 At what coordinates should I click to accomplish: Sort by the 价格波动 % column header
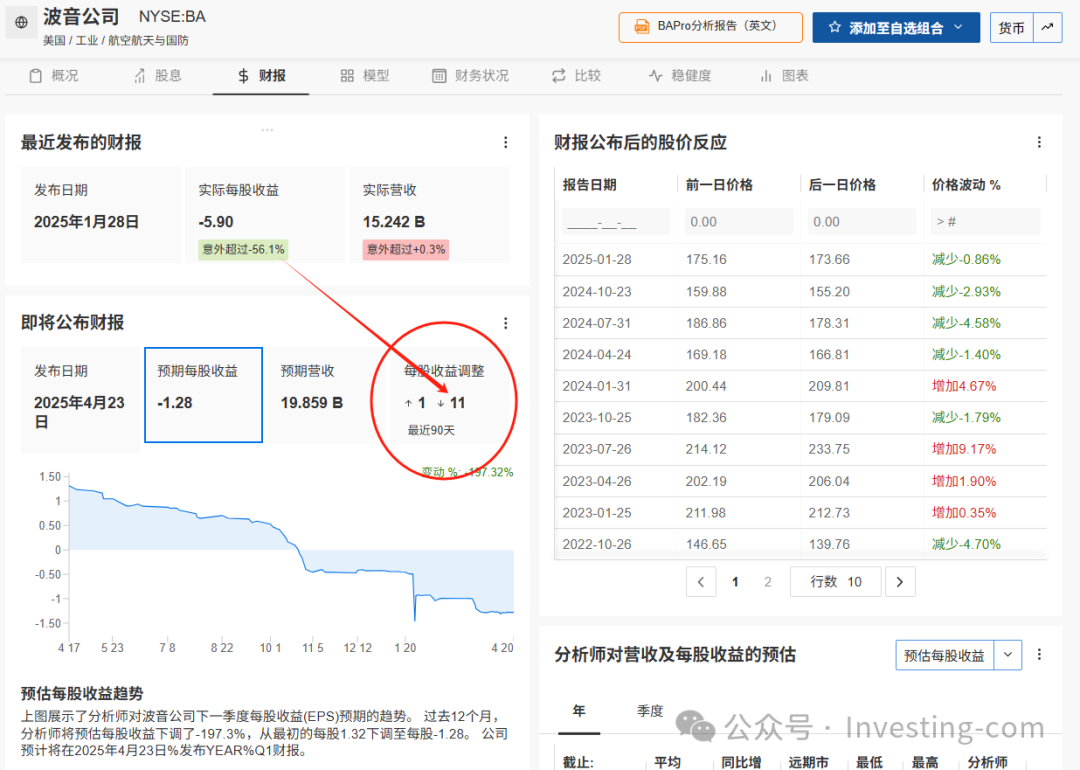(x=966, y=185)
